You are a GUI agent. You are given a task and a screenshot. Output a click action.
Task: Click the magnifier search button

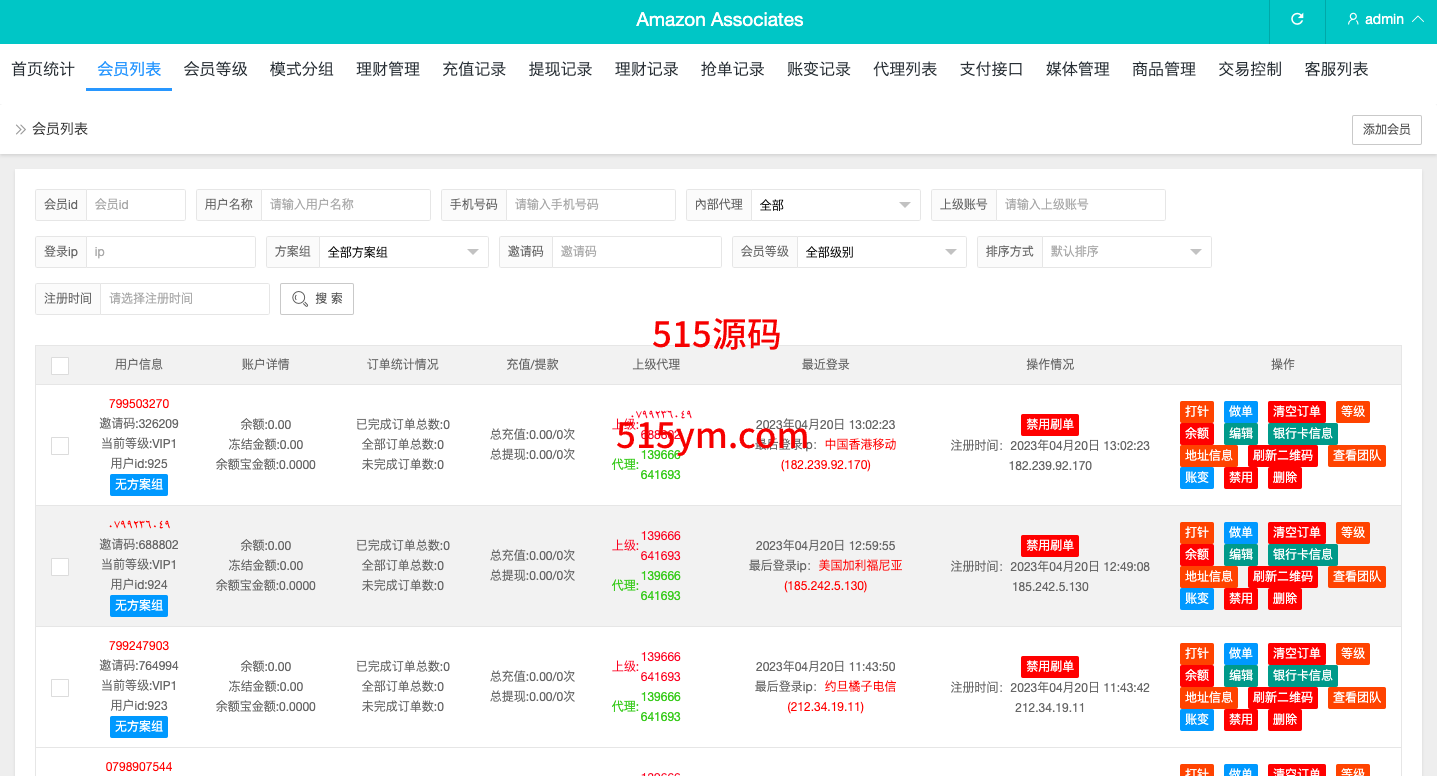pyautogui.click(x=316, y=299)
